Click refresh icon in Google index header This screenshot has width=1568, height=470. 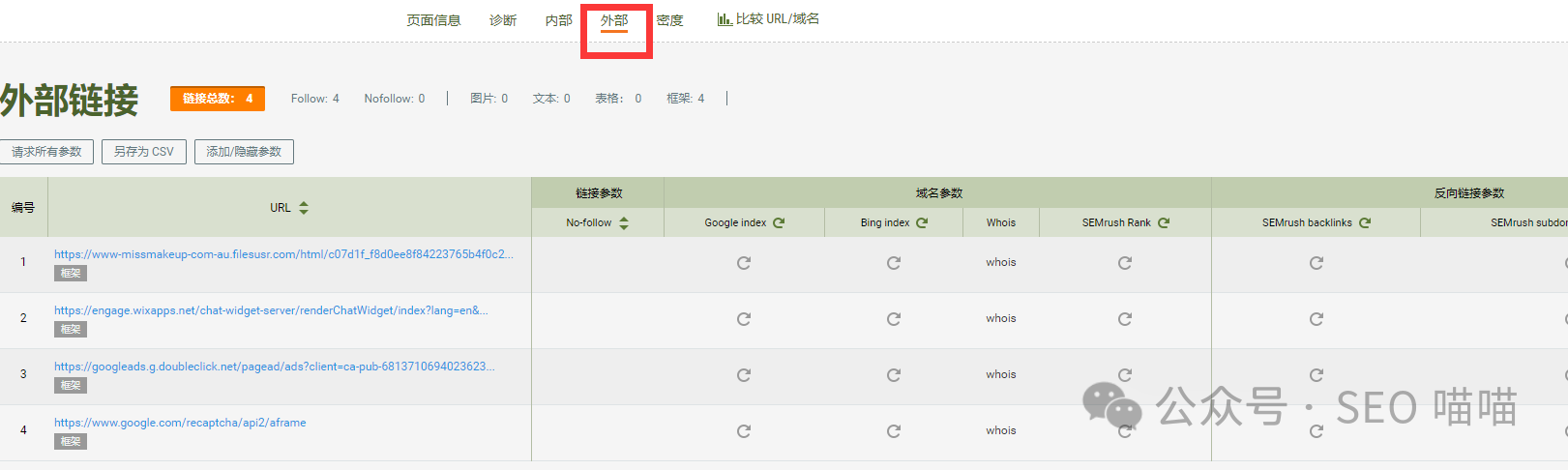779,222
